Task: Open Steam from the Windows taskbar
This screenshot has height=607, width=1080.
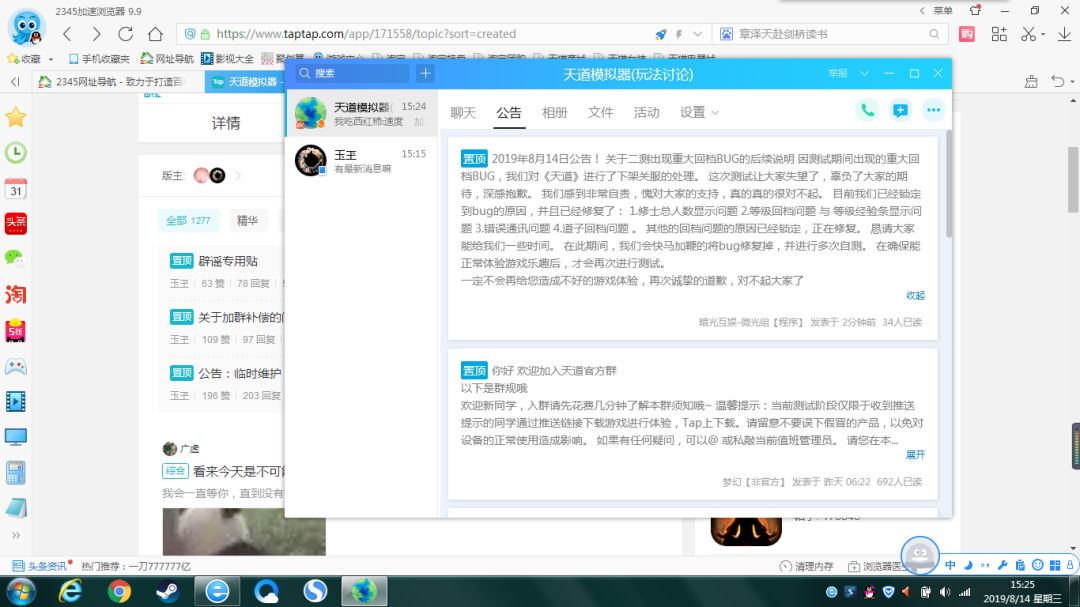Action: point(167,591)
